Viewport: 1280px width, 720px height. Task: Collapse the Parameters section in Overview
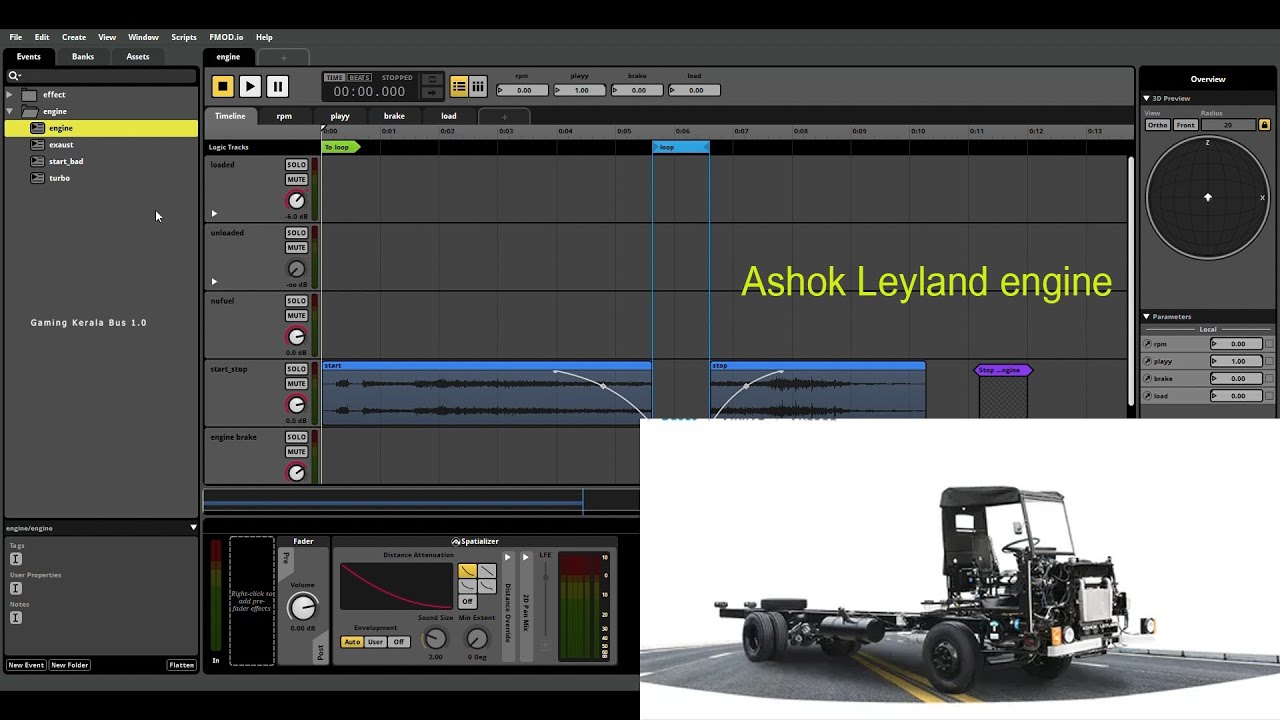coord(1147,316)
